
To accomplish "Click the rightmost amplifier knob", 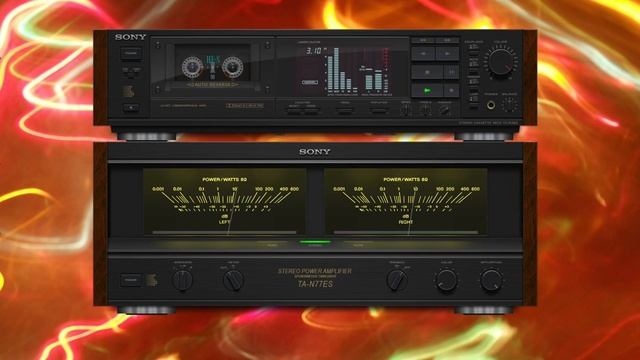I will click(x=491, y=280).
